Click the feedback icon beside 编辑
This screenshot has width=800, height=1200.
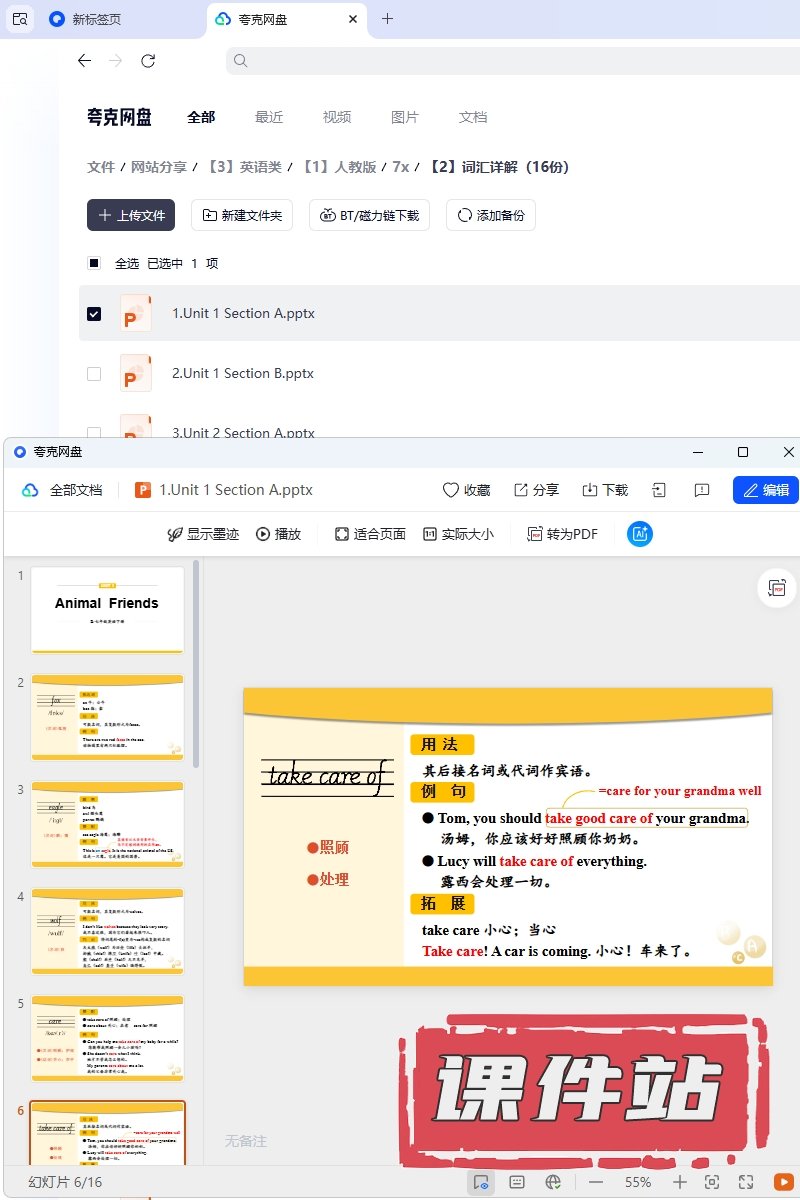pyautogui.click(x=702, y=490)
